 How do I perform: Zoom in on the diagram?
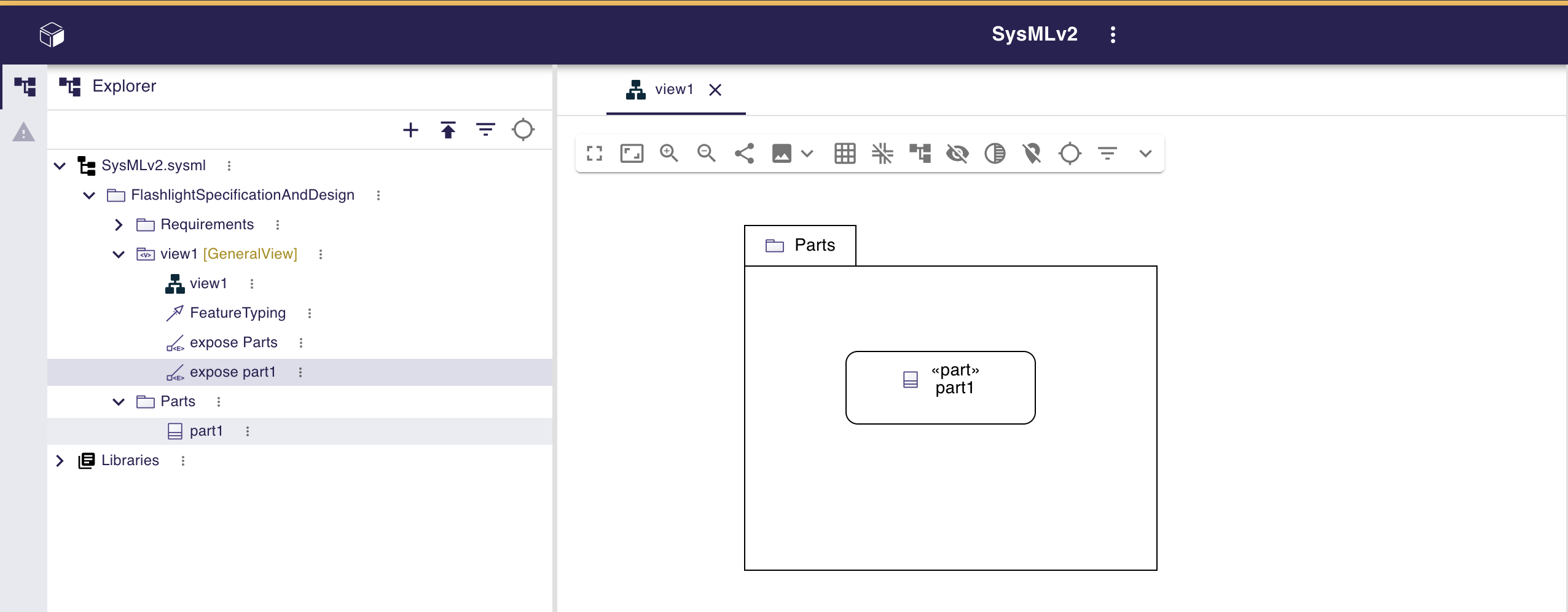point(668,153)
